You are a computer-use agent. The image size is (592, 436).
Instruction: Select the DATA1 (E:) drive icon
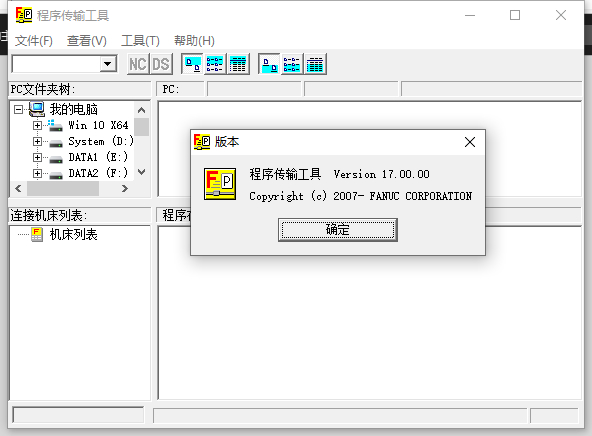[x=56, y=159]
